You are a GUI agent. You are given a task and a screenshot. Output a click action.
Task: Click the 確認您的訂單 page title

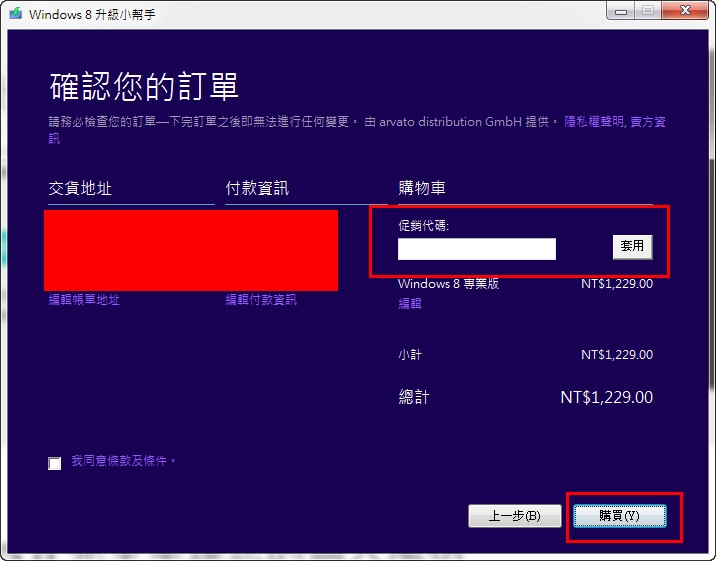pos(144,86)
